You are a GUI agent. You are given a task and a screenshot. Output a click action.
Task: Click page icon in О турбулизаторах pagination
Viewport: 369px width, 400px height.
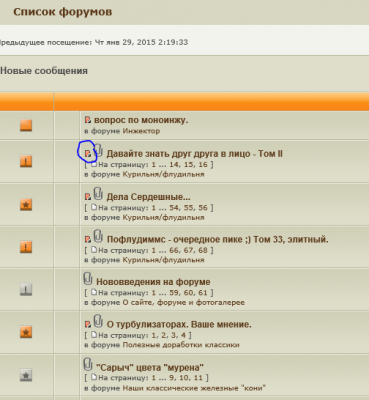94,335
